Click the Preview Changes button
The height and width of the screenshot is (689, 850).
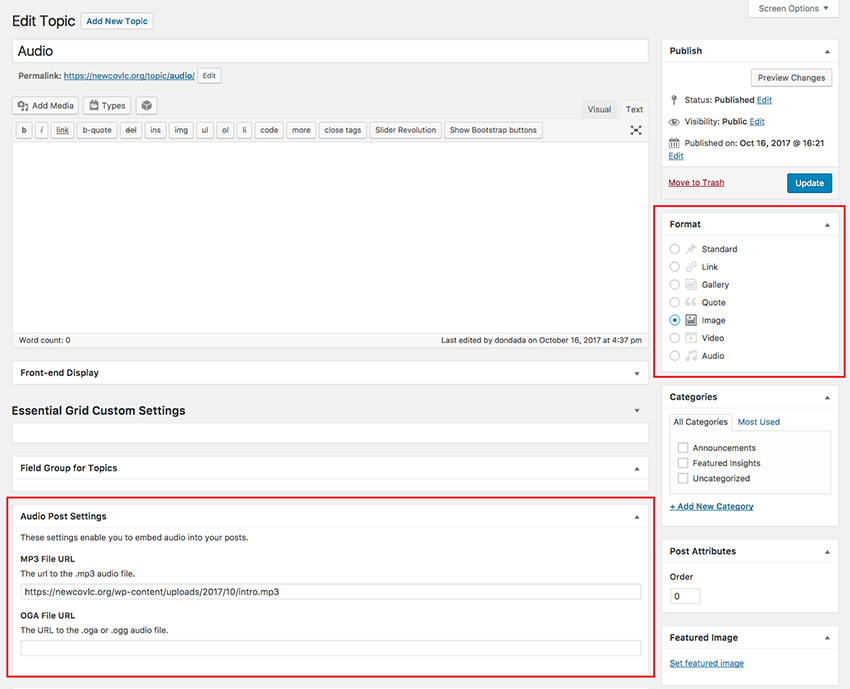point(791,78)
